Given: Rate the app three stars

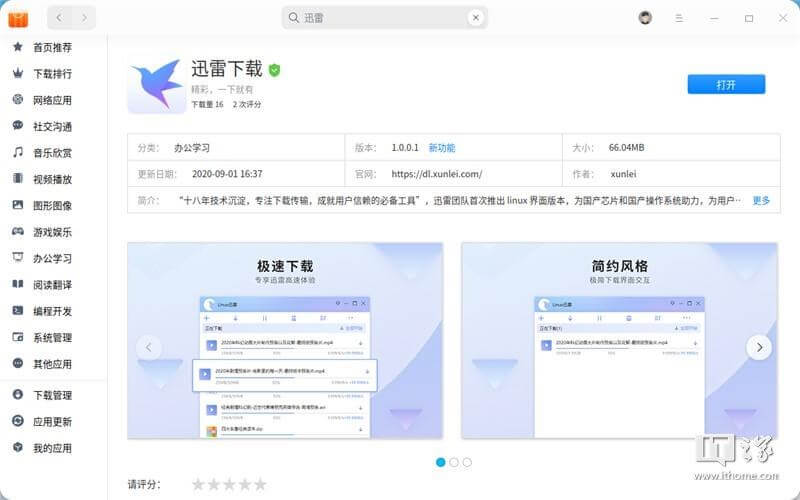Looking at the screenshot, I should (230, 484).
